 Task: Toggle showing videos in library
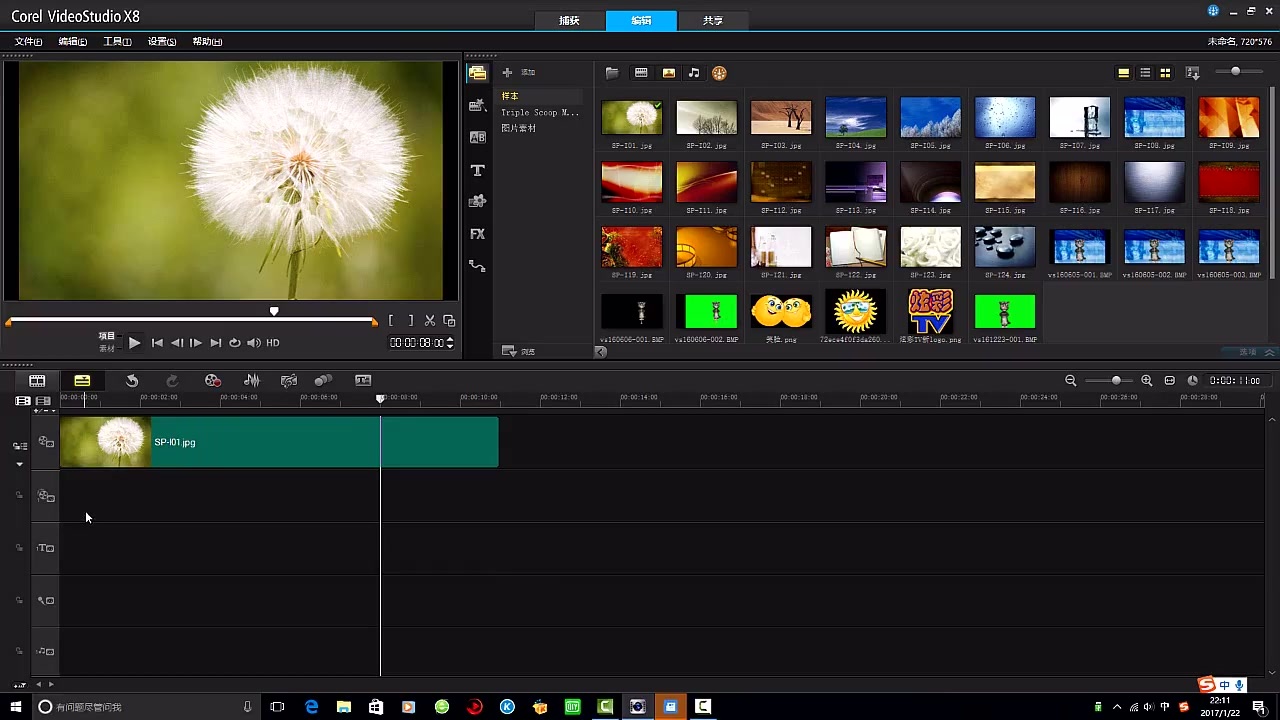pos(641,73)
